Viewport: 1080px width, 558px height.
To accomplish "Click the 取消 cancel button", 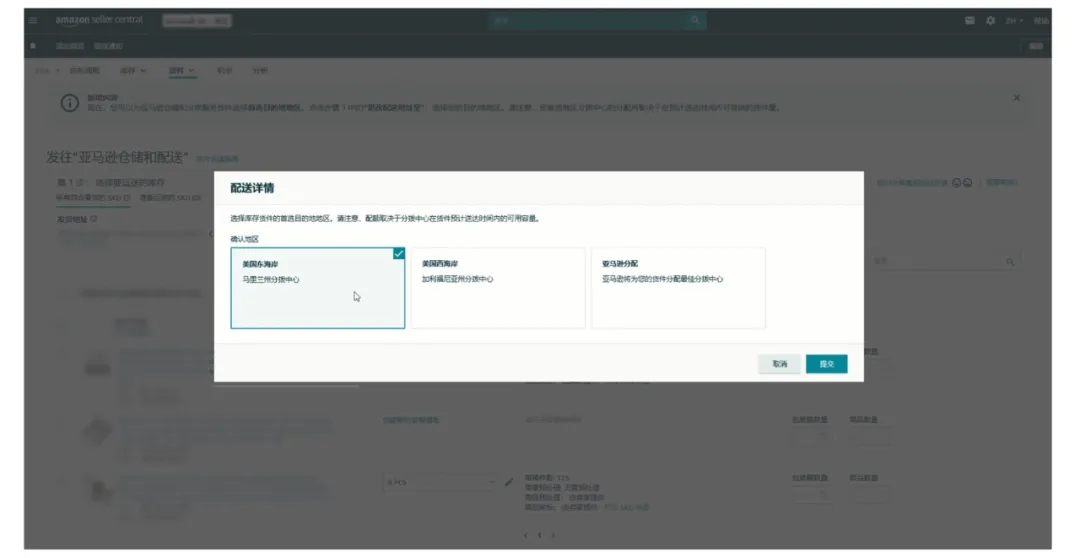I will 779,364.
